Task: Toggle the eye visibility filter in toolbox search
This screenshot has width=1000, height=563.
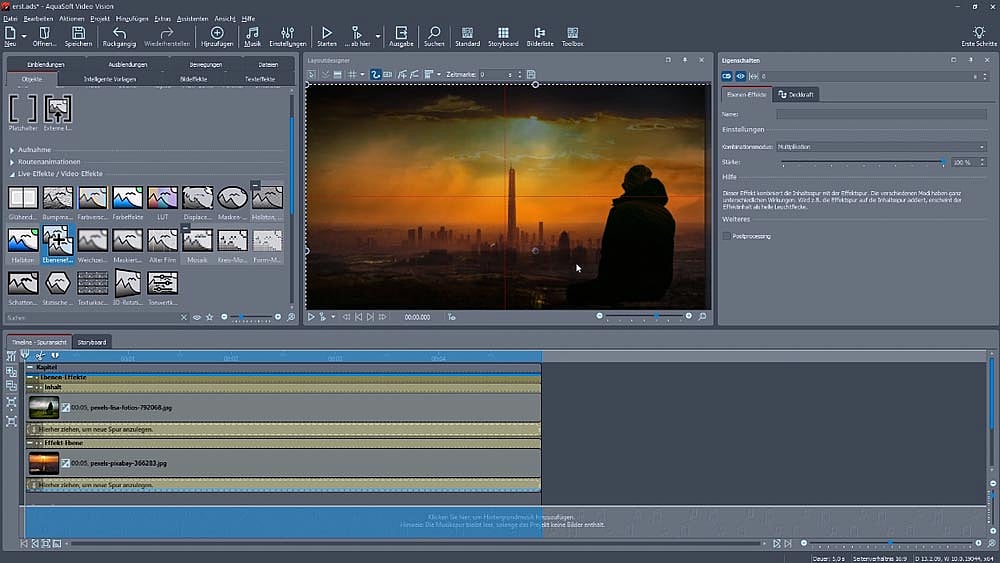Action: click(x=196, y=317)
